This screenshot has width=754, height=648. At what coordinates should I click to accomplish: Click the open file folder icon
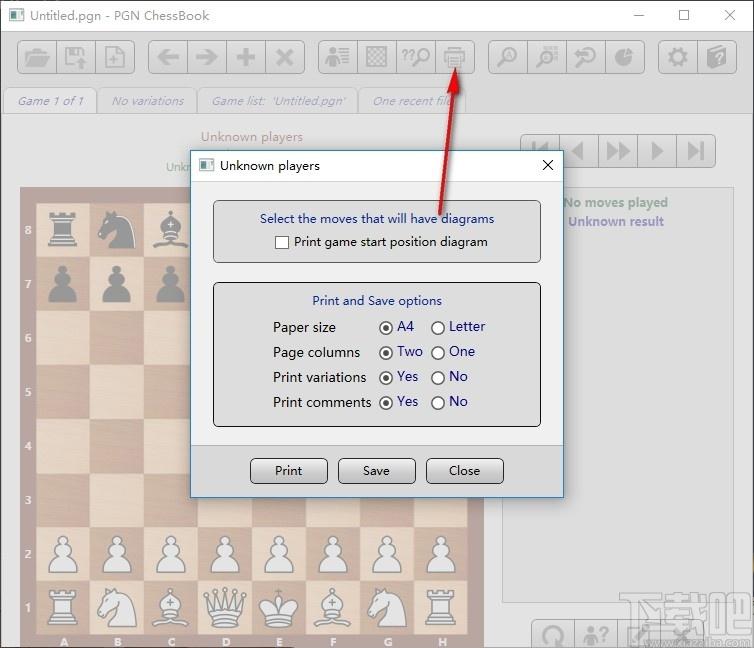[x=37, y=58]
